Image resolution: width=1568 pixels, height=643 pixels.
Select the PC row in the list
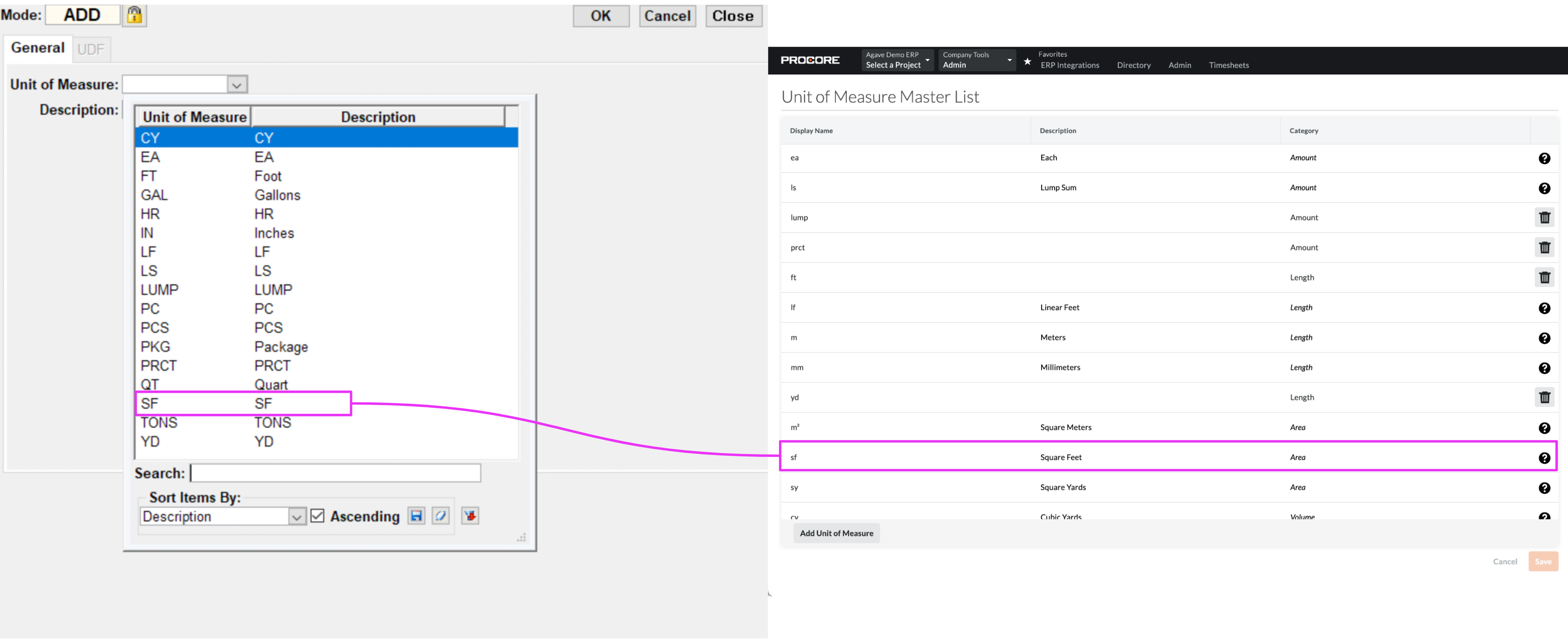coord(326,308)
